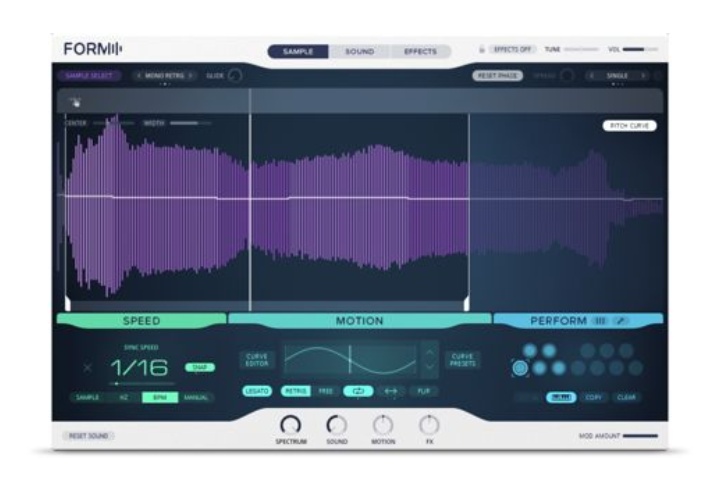Click the 1/16 sync speed value

point(139,367)
